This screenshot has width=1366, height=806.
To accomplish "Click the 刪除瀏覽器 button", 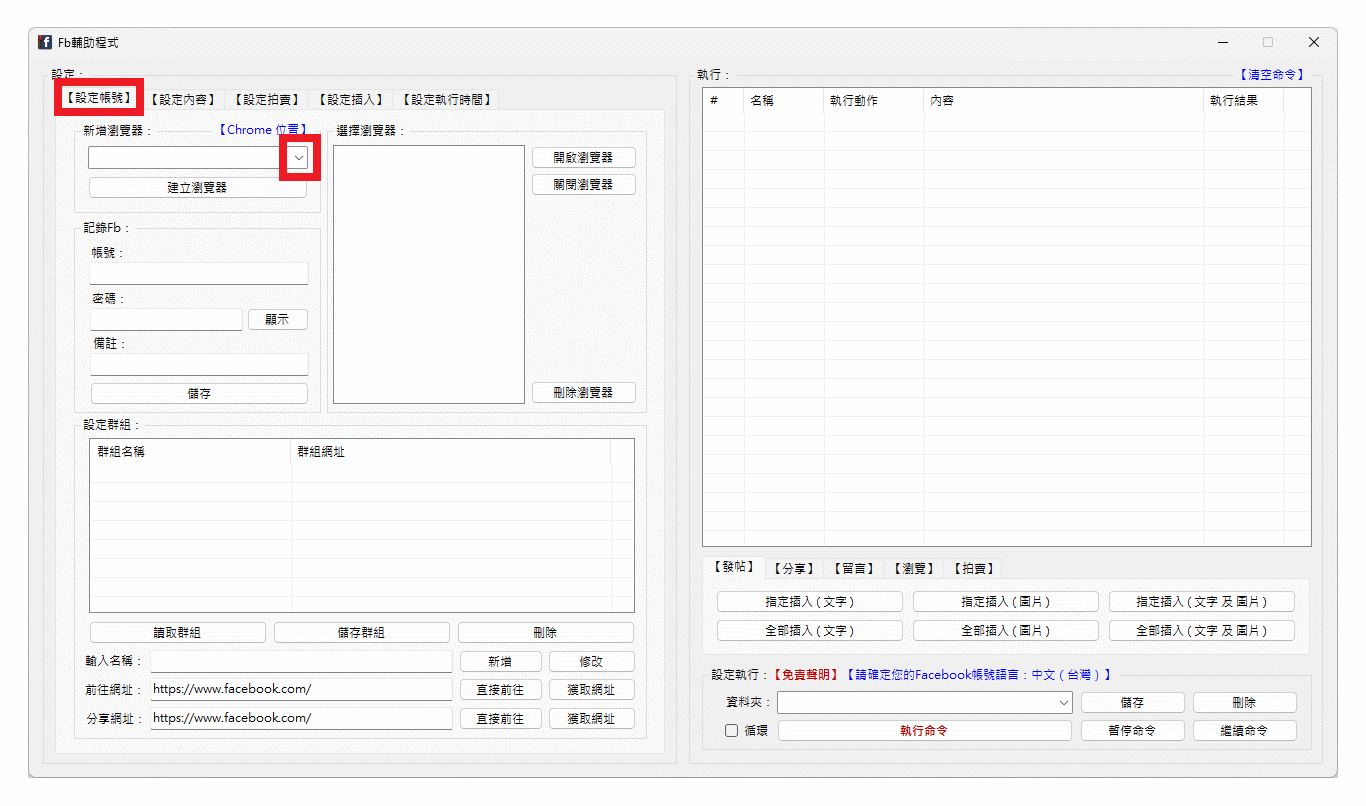I will pos(584,393).
